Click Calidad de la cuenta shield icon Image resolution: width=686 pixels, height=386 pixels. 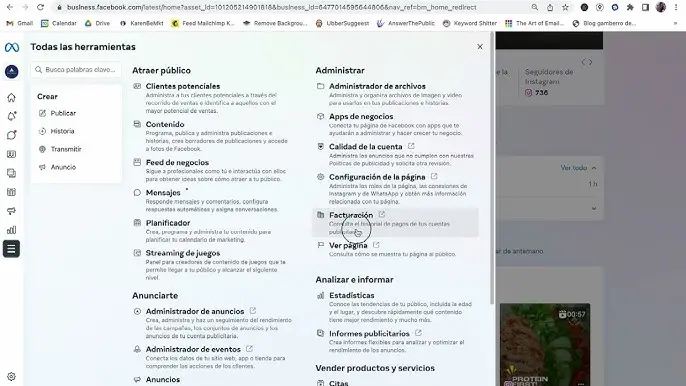tap(321, 147)
